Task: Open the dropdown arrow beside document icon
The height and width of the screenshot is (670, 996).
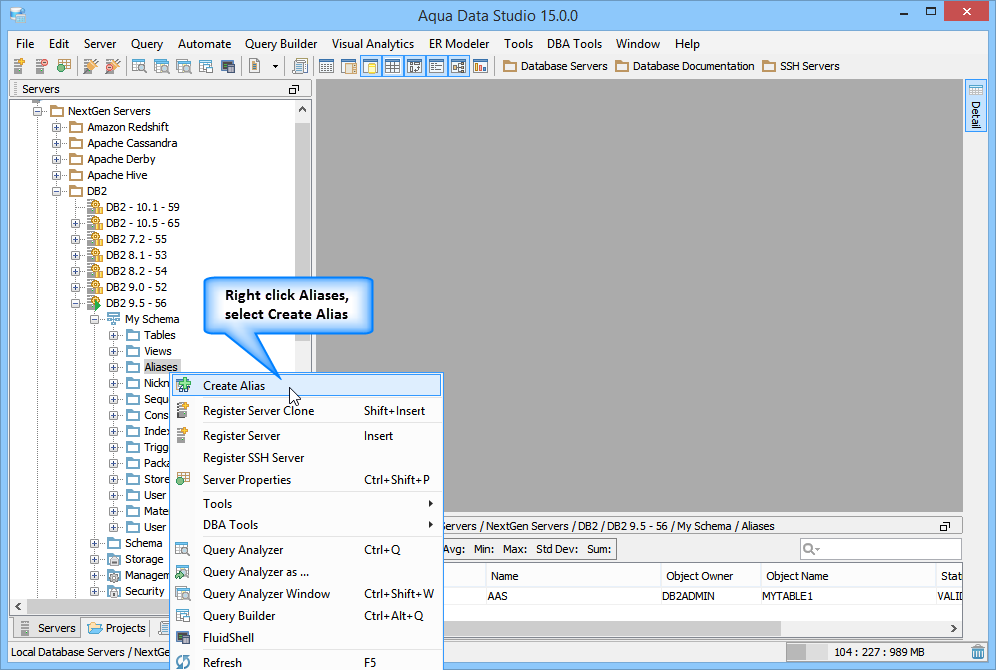Action: point(275,66)
